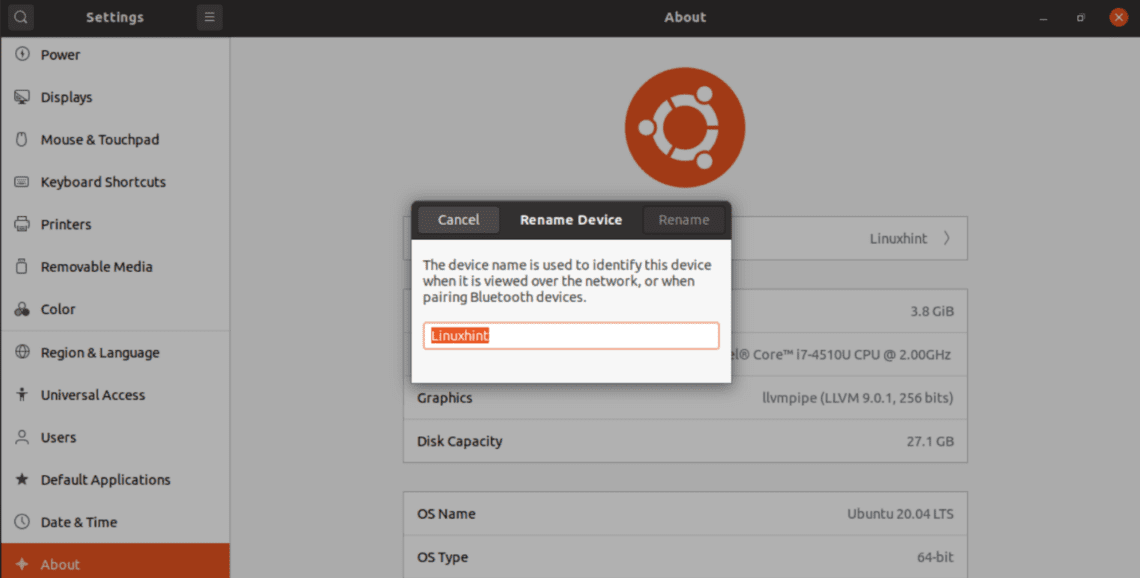The width and height of the screenshot is (1140, 578).
Task: Click the Disk Capacity label
Action: coord(459,441)
